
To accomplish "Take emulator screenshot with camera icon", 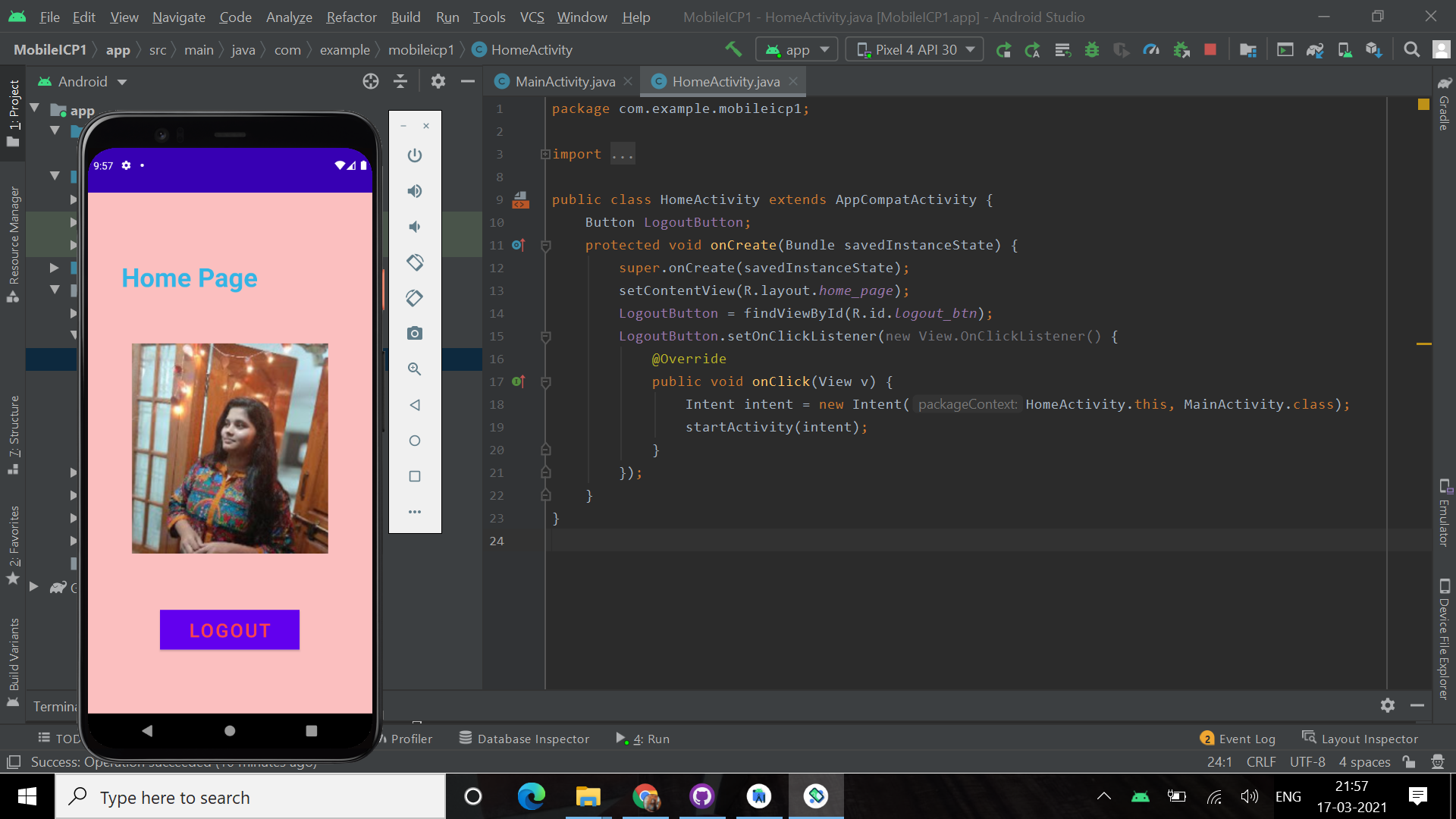I will (x=414, y=334).
